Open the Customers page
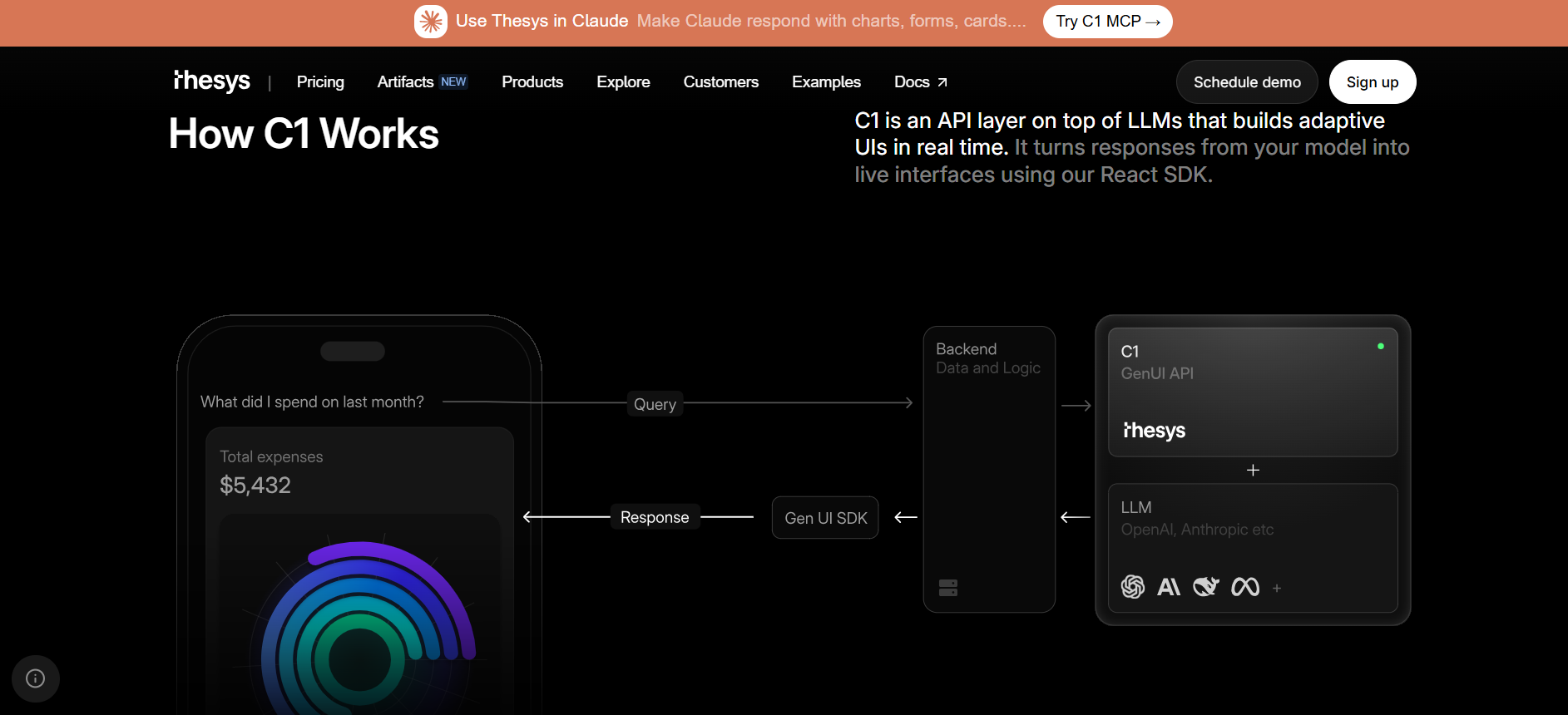Viewport: 1568px width, 715px height. (x=720, y=81)
